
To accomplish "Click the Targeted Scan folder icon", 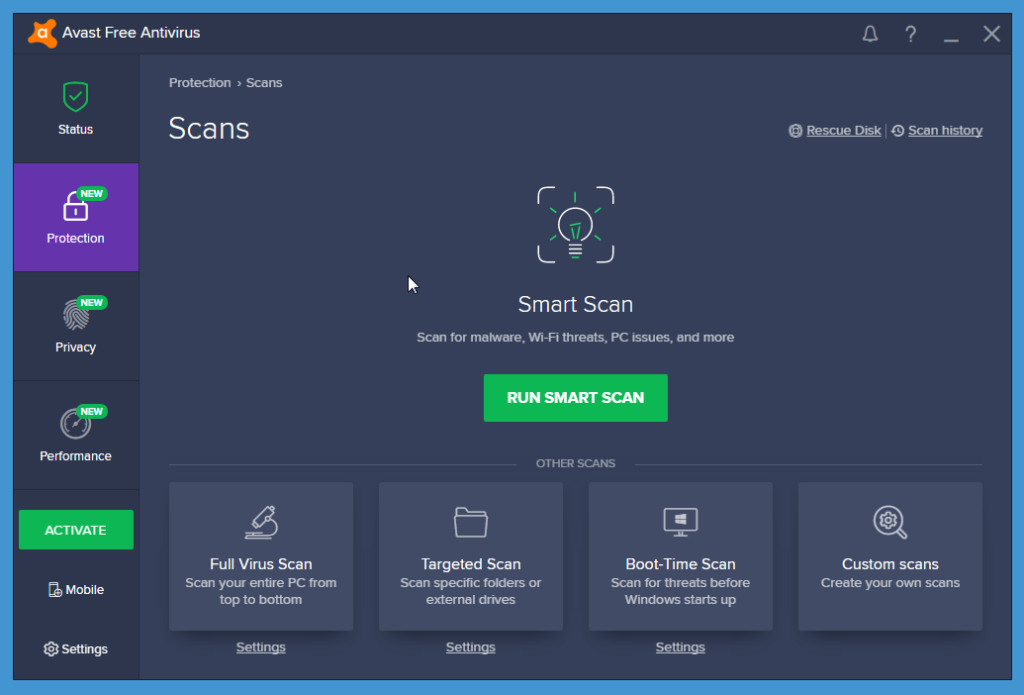I will coord(471,522).
